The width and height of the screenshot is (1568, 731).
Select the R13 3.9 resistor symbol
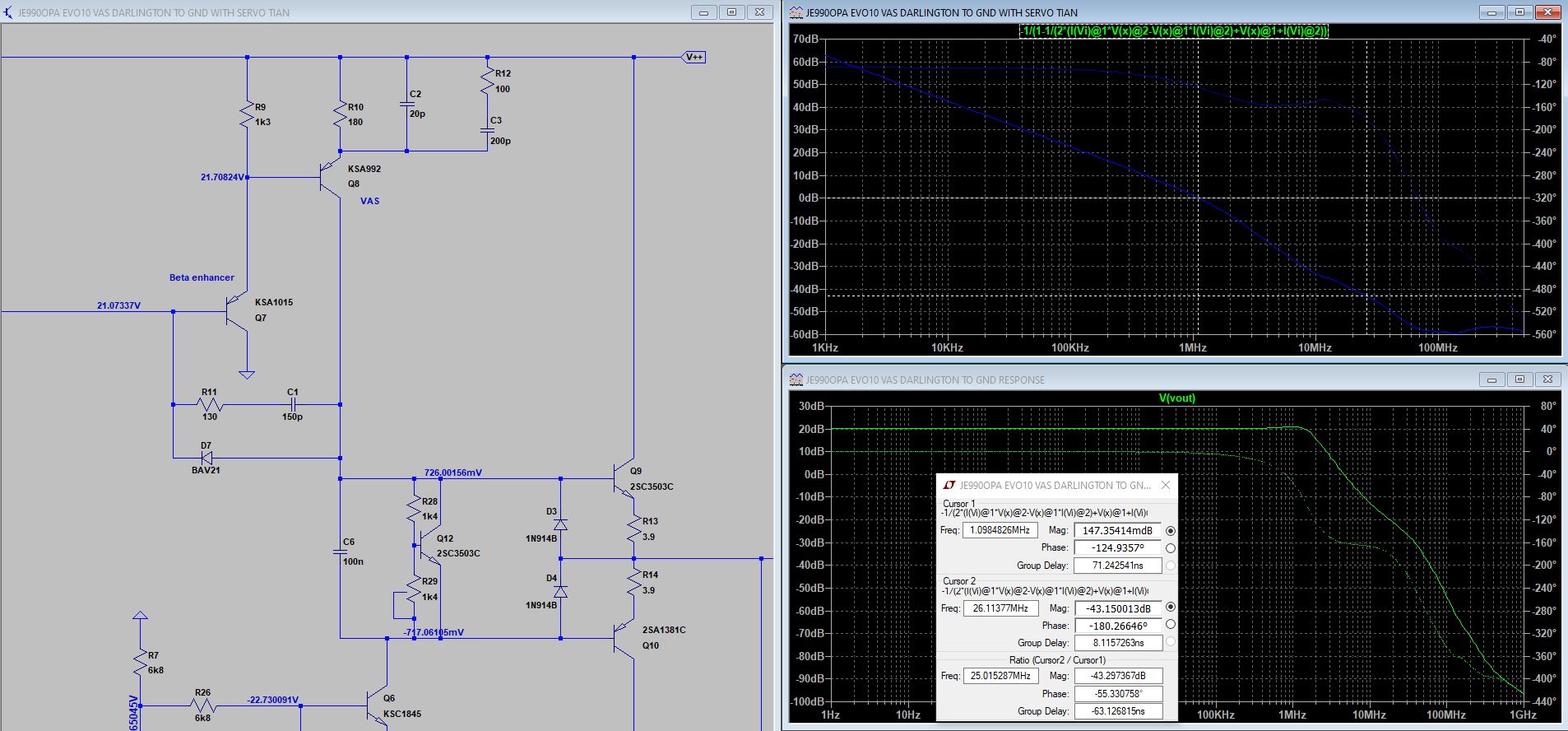[x=634, y=528]
